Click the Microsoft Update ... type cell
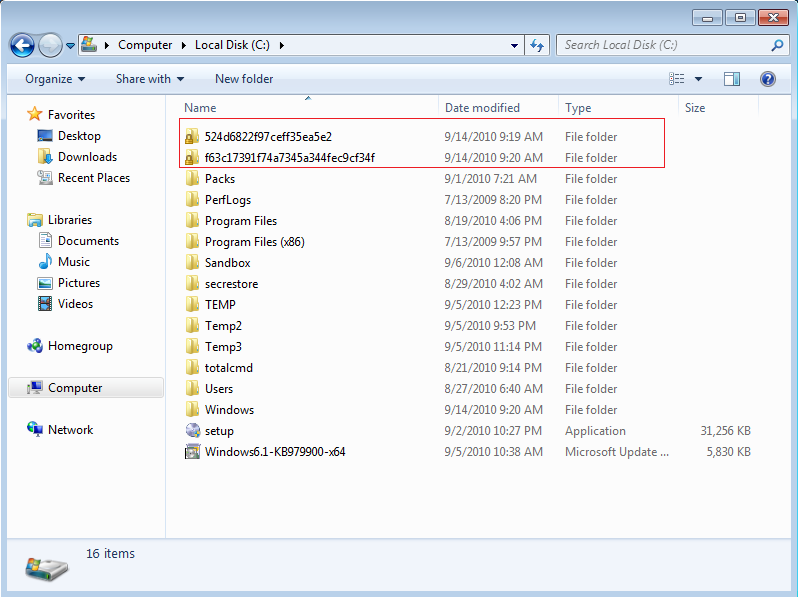 [x=617, y=451]
